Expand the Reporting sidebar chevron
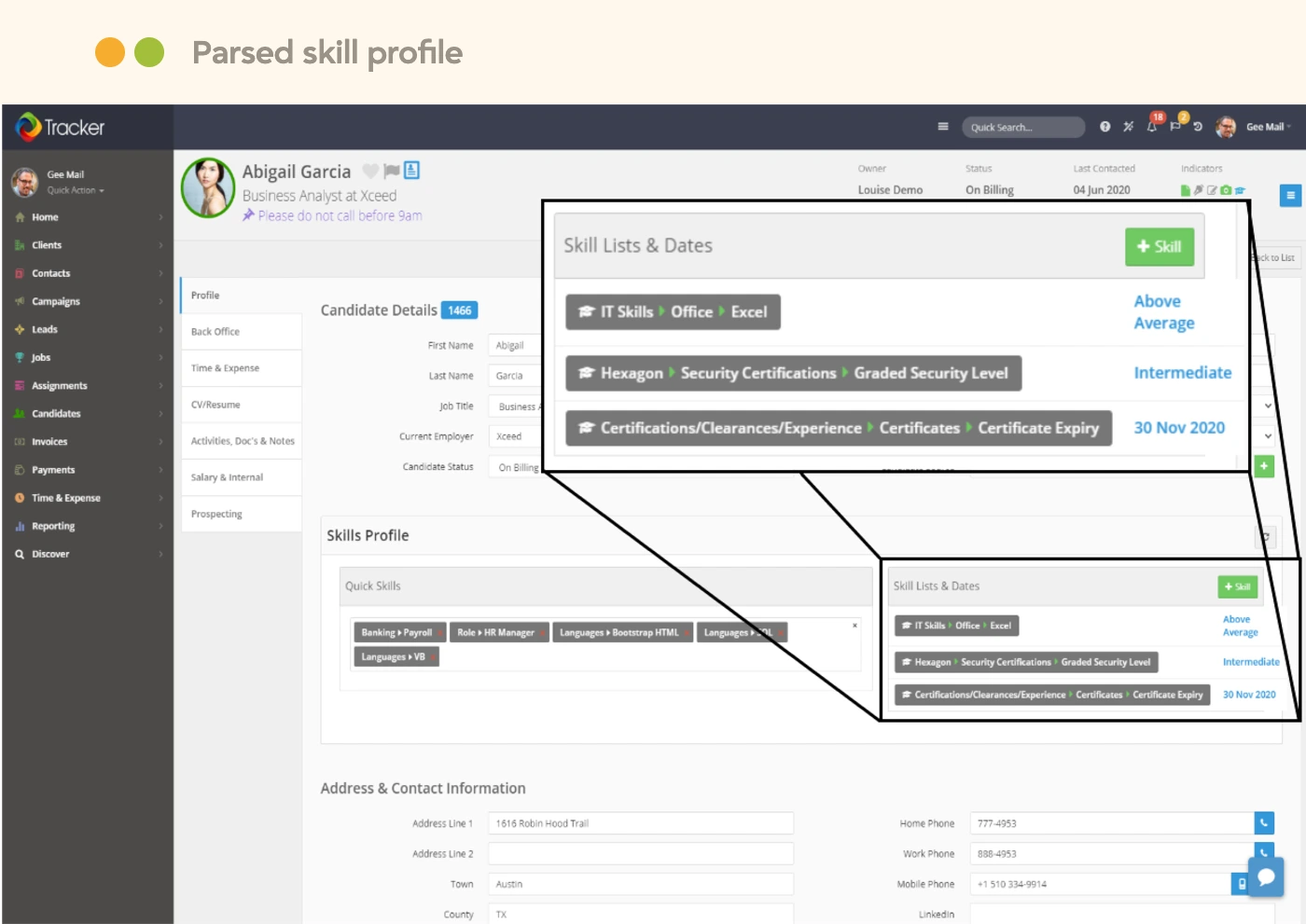 (160, 526)
